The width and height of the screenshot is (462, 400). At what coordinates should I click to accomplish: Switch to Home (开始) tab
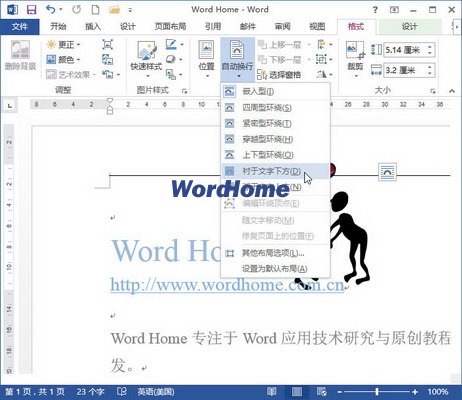click(x=58, y=26)
